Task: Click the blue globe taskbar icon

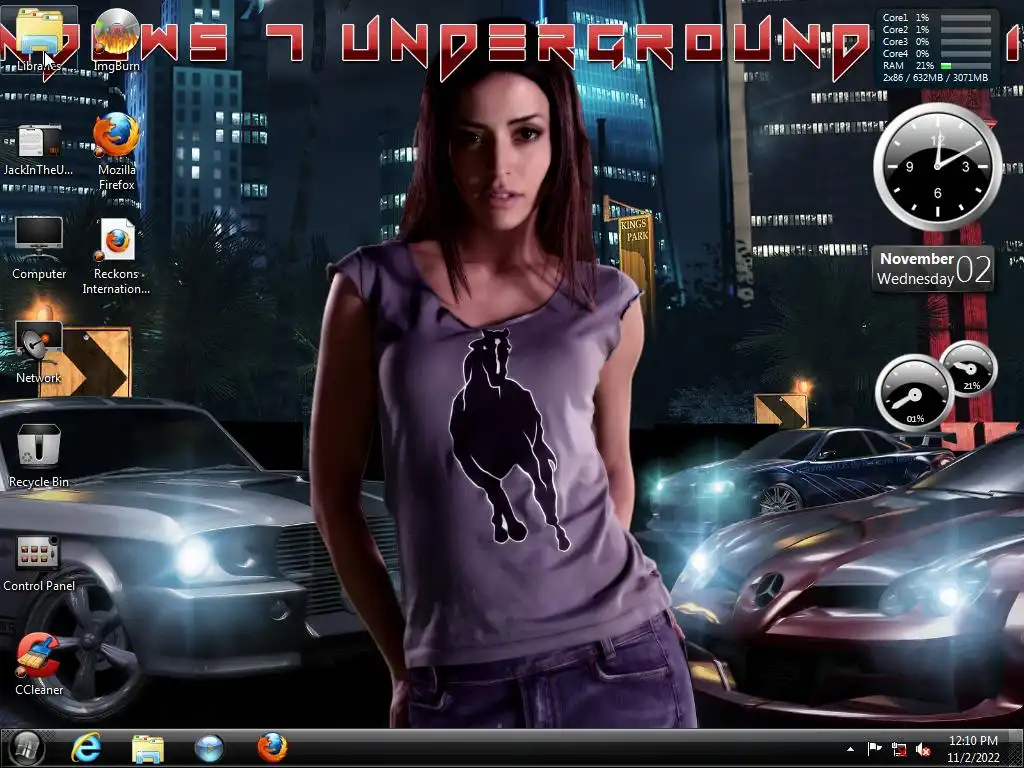Action: point(210,748)
